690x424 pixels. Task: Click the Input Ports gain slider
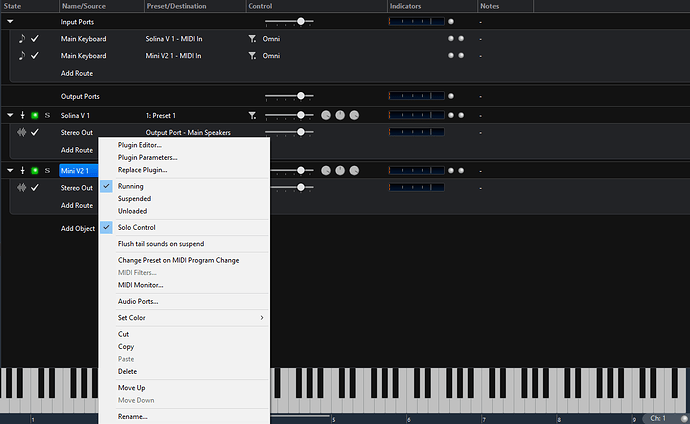tap(289, 21)
